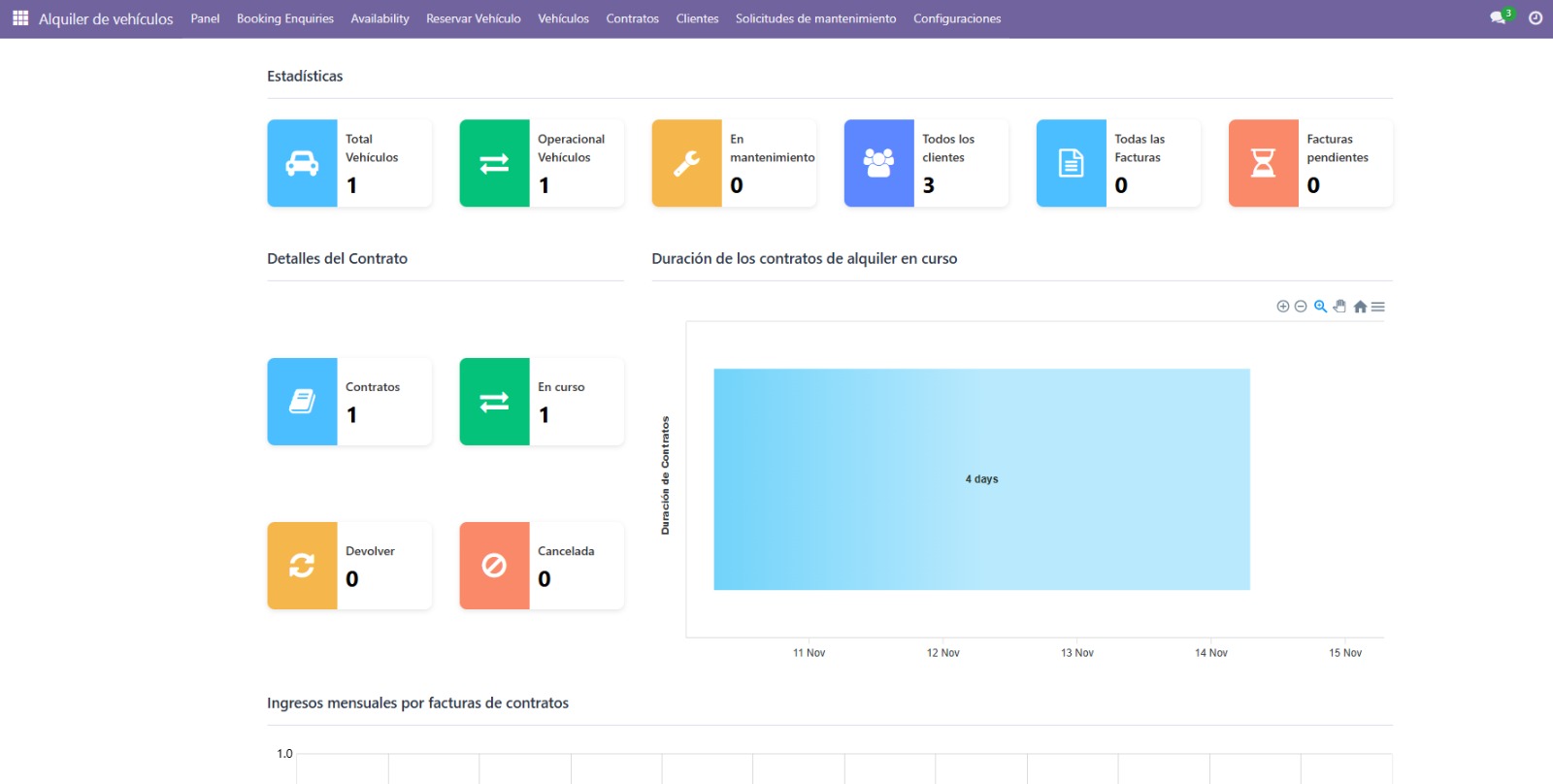Open the Vehículos menu
This screenshot has height=784, width=1553.
pos(563,18)
